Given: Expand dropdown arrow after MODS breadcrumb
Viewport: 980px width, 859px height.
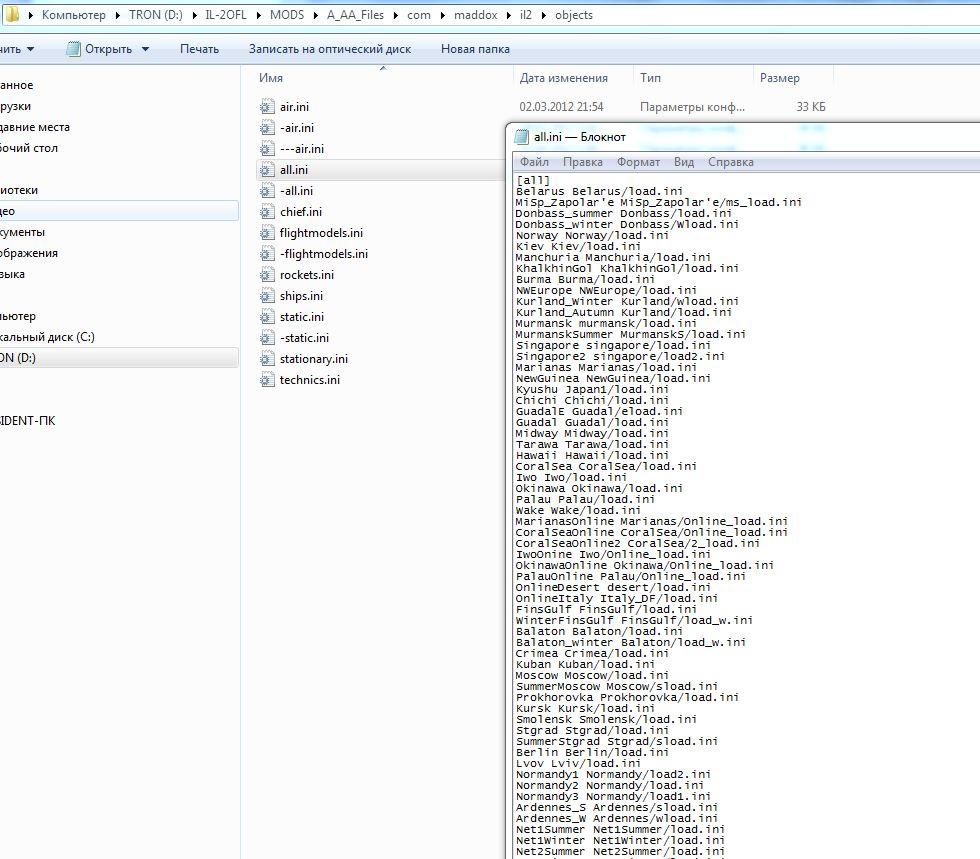Looking at the screenshot, I should pos(316,15).
